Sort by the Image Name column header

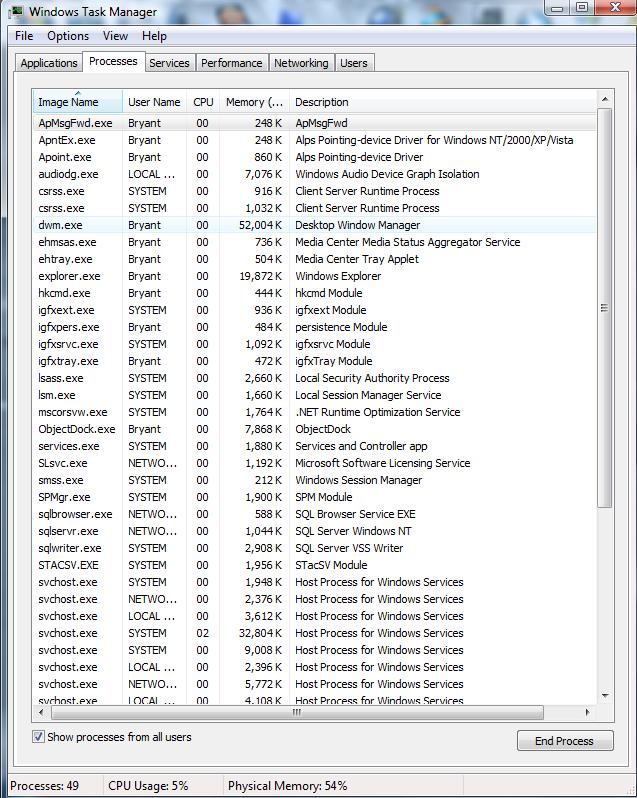(77, 102)
